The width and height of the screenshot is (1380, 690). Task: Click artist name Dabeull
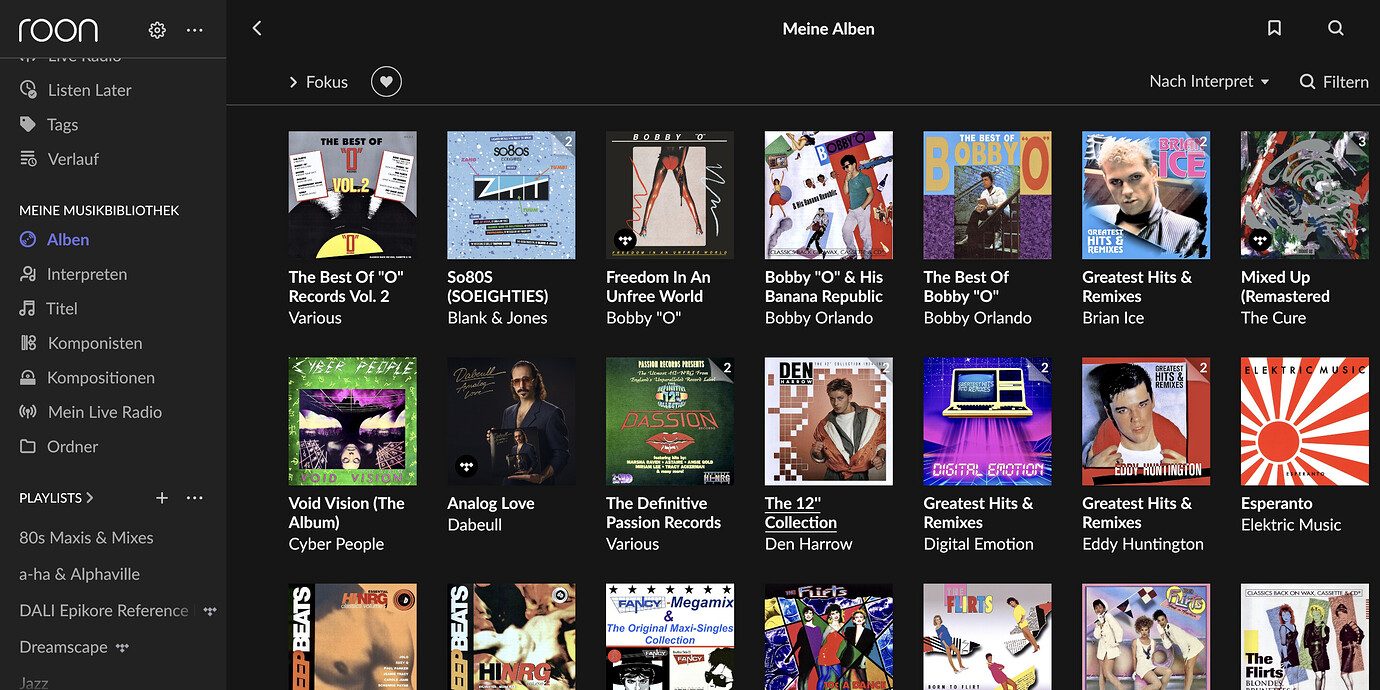pos(475,525)
